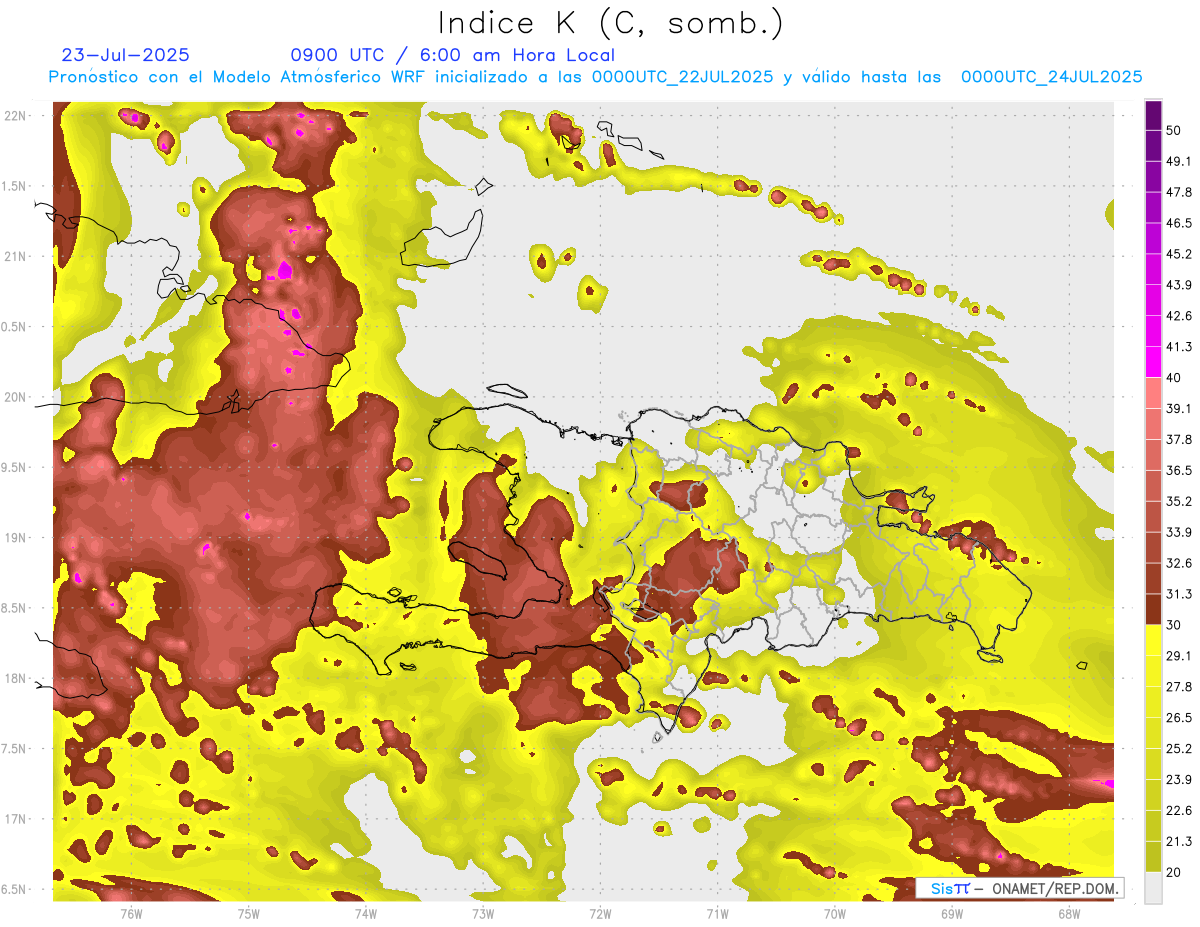This screenshot has height=927, width=1200.
Task: Click the color scale value '21.3'
Action: (1179, 842)
